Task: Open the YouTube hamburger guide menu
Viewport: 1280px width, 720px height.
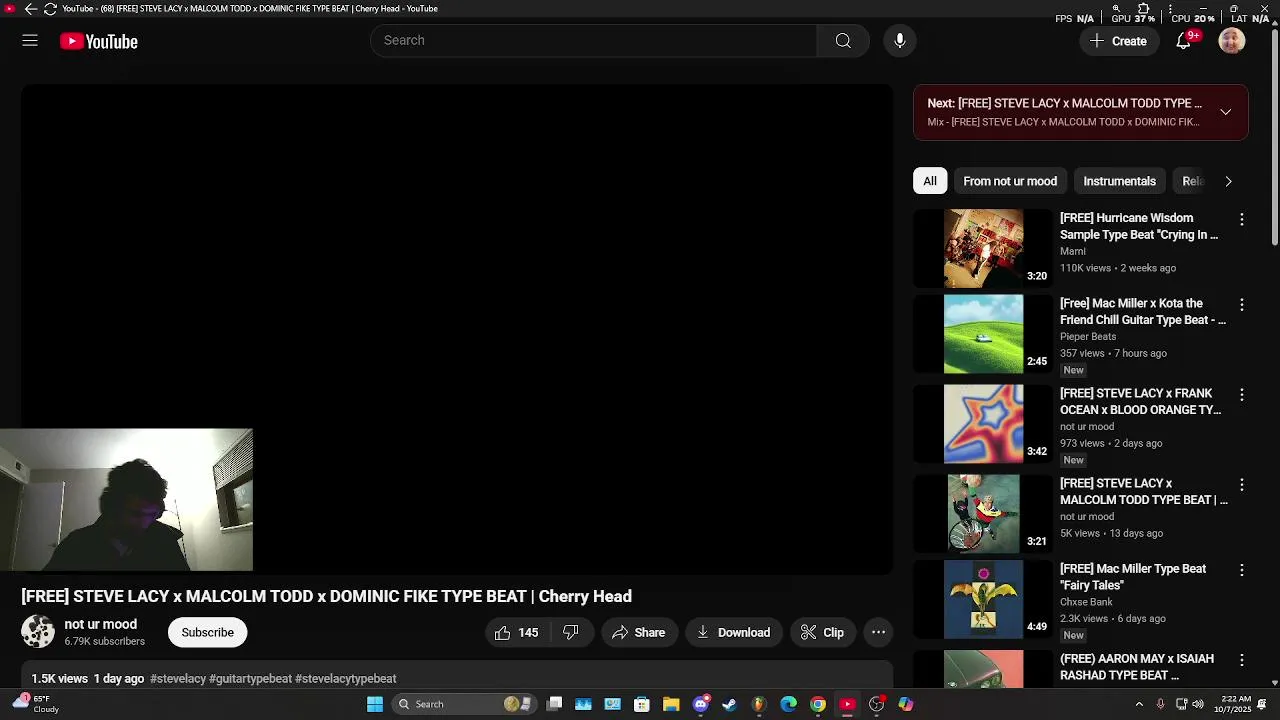Action: [x=30, y=41]
